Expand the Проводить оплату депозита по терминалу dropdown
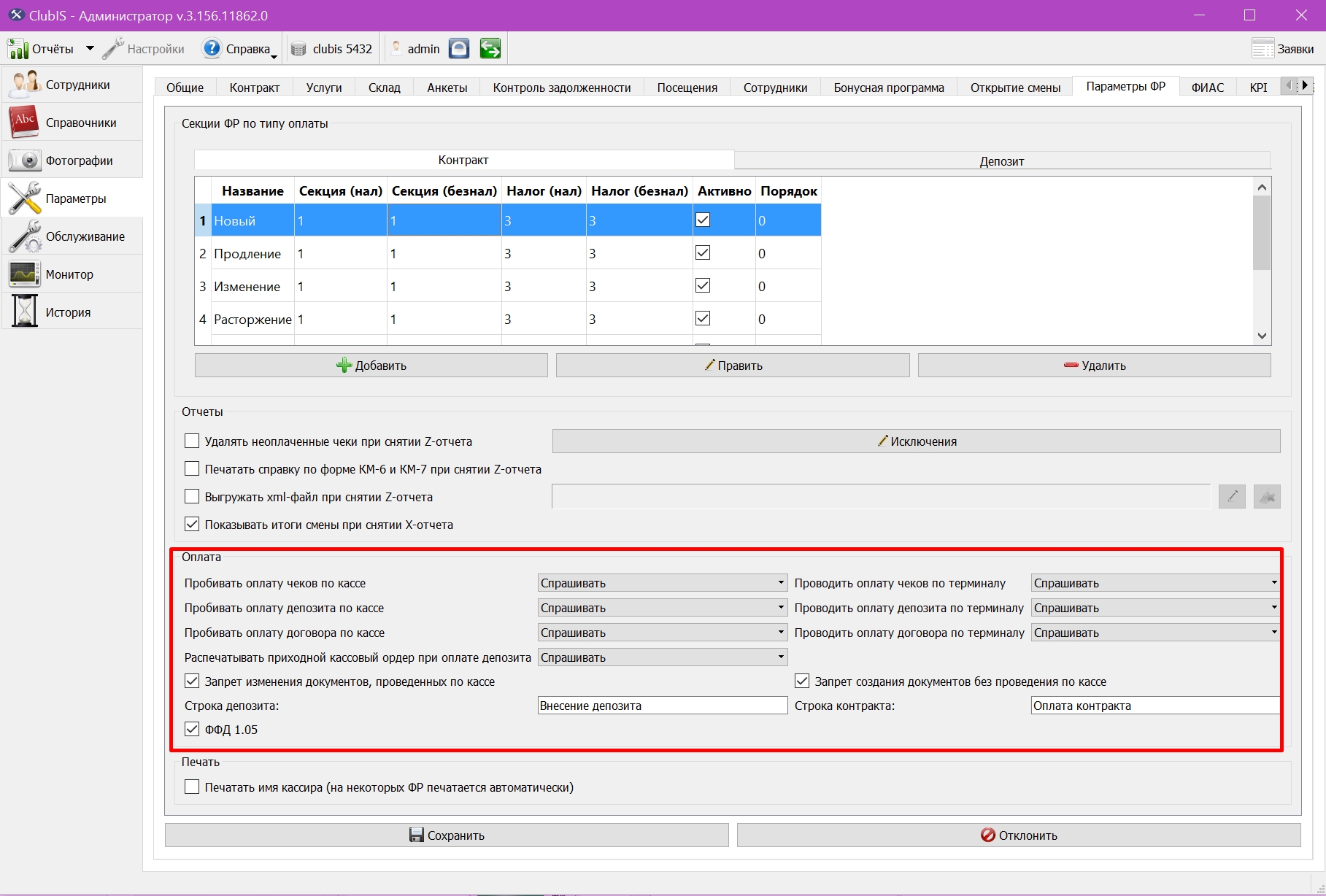This screenshot has width=1326, height=896. point(1155,608)
